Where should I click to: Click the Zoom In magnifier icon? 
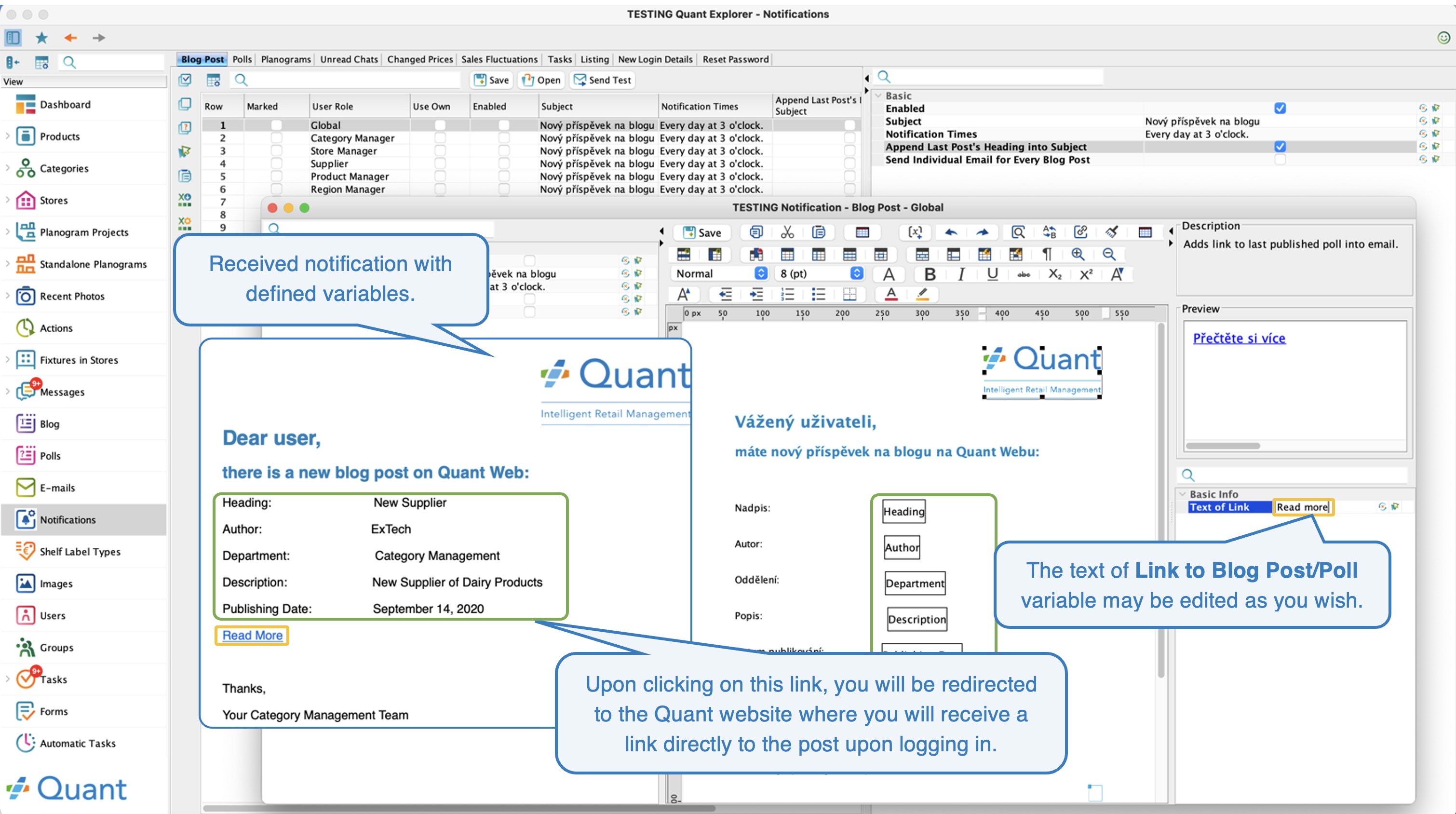[1078, 255]
